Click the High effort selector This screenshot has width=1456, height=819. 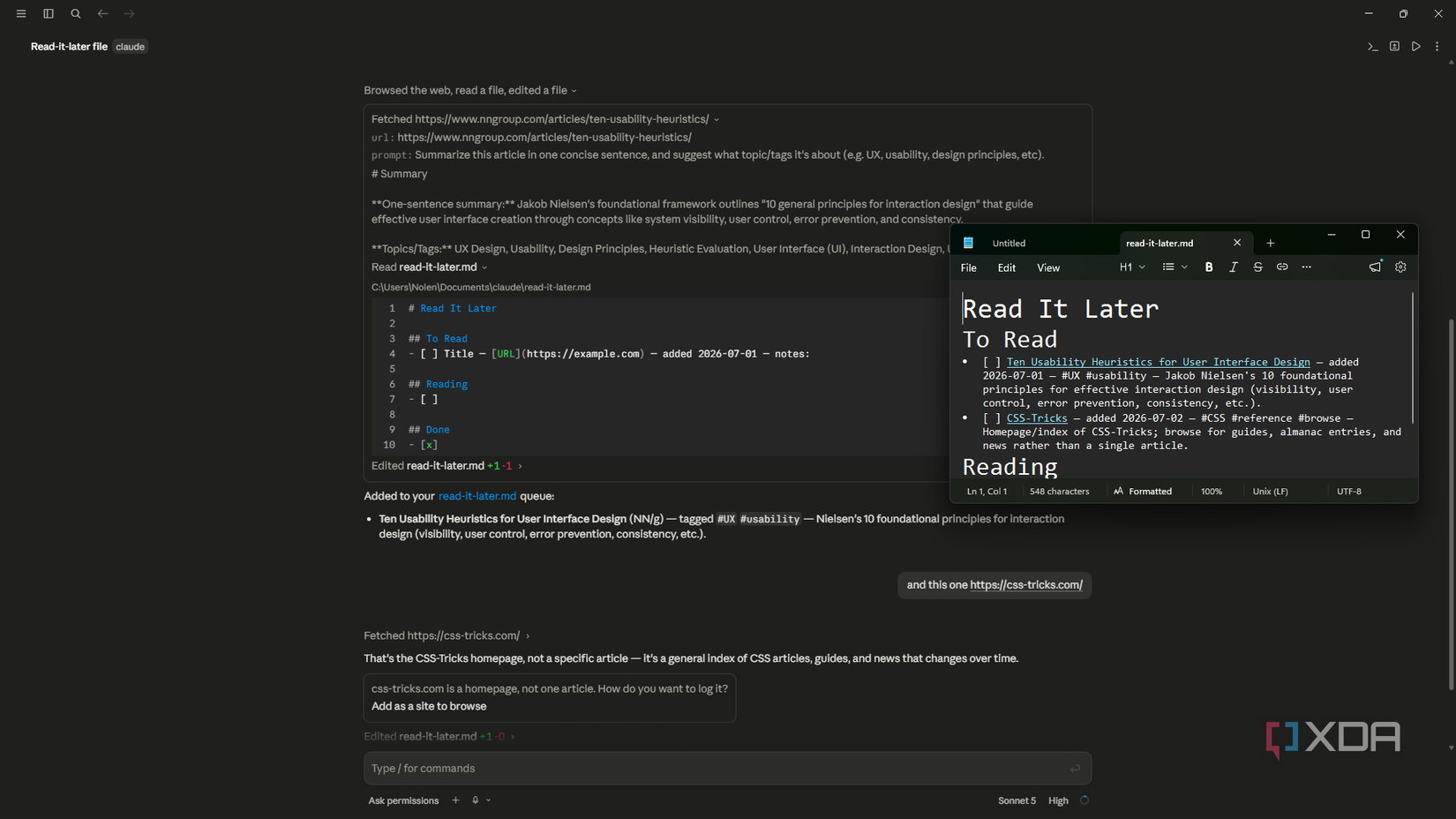[x=1058, y=800]
